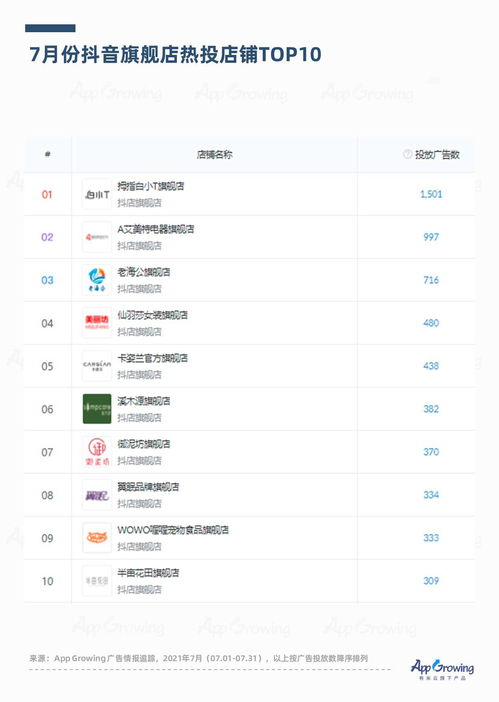The image size is (499, 702).
Task: Click the 1,501 ad count value
Action: point(431,194)
